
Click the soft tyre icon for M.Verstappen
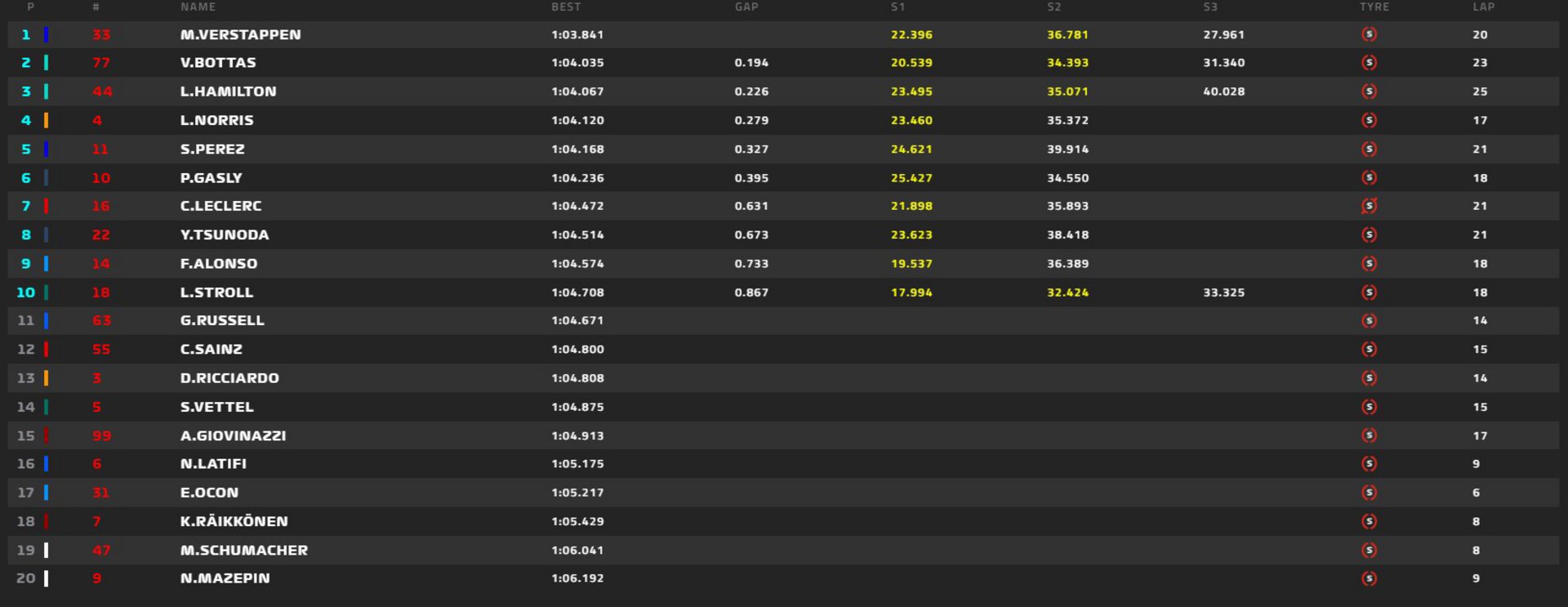(x=1370, y=34)
